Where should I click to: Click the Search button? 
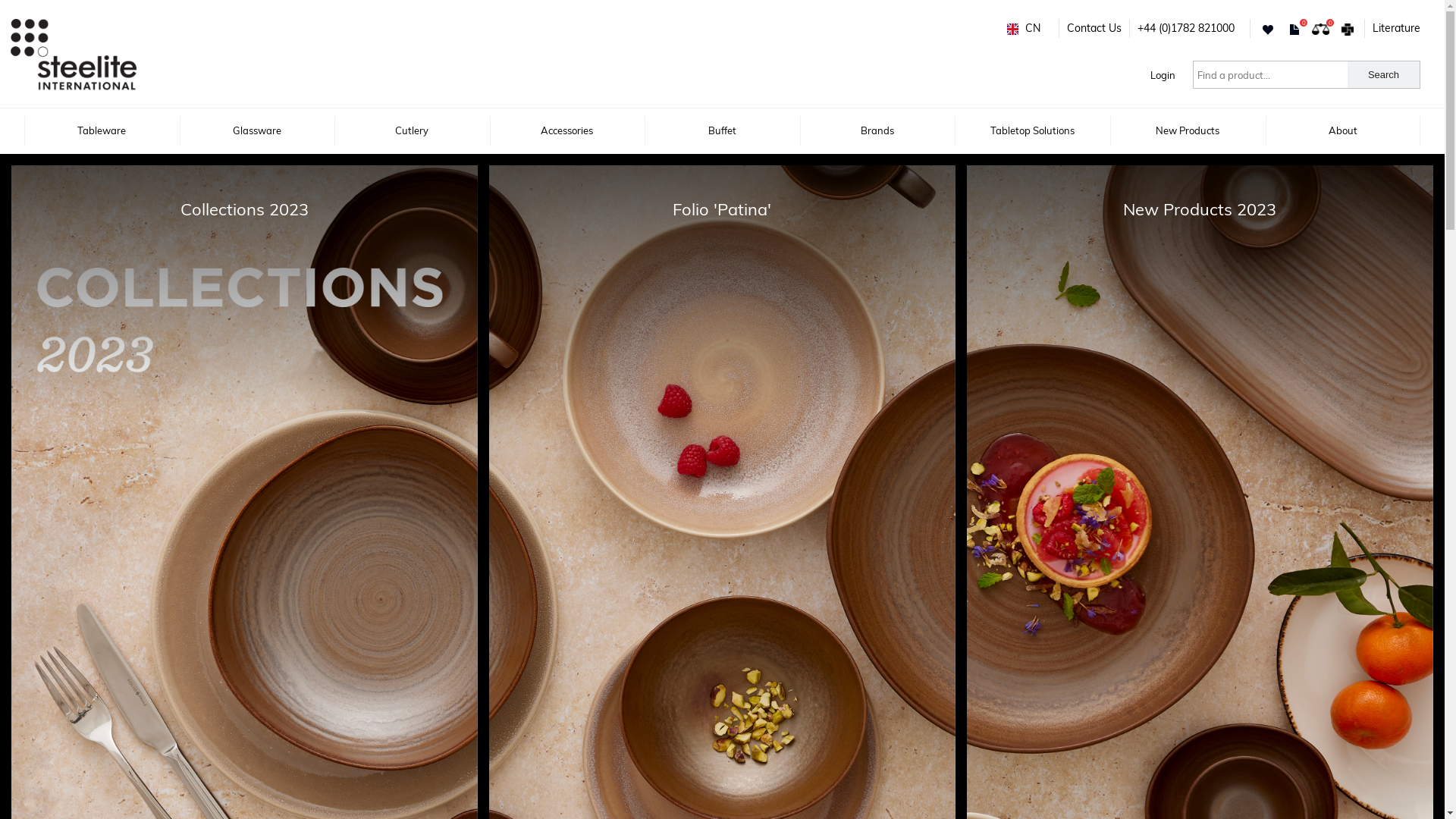point(1383,74)
